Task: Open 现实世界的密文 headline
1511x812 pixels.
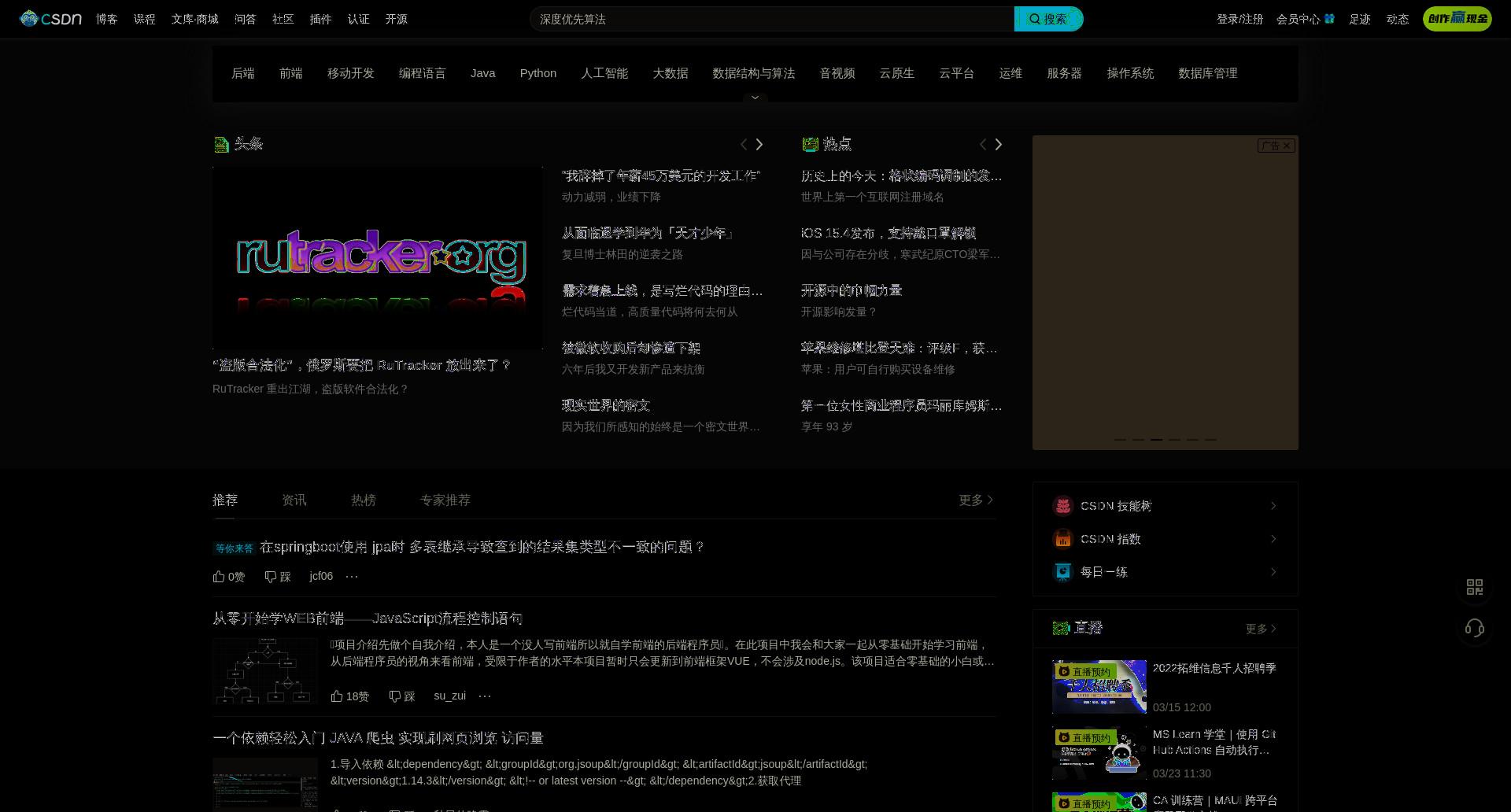Action: (x=606, y=405)
